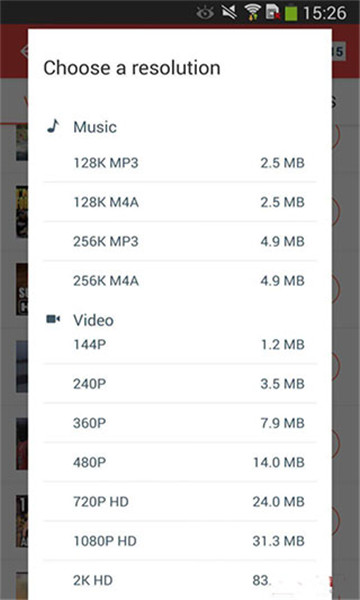The width and height of the screenshot is (360, 600).
Task: Tap the muted sound status icon
Action: click(x=228, y=13)
